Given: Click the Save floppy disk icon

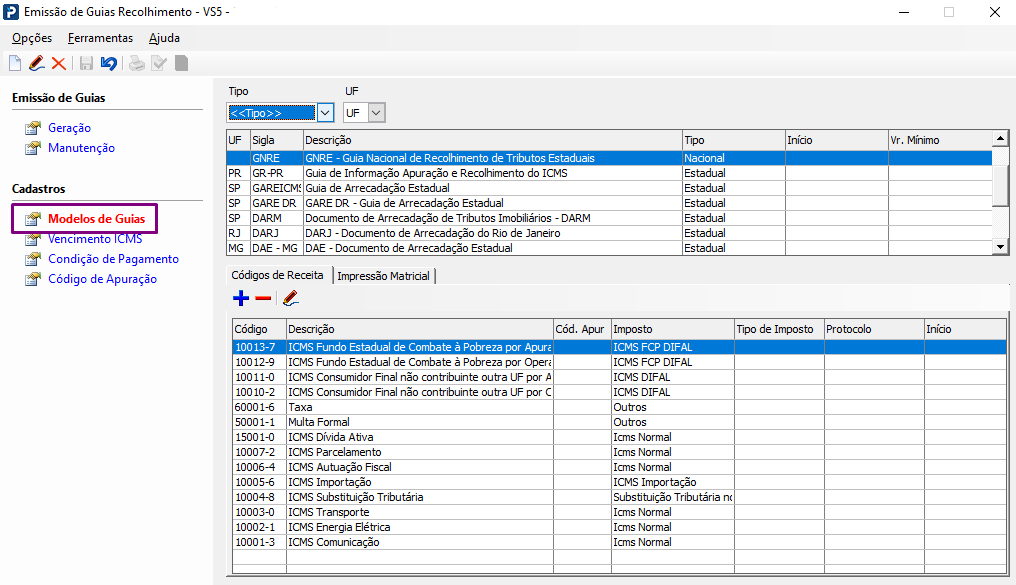Looking at the screenshot, I should 86,63.
